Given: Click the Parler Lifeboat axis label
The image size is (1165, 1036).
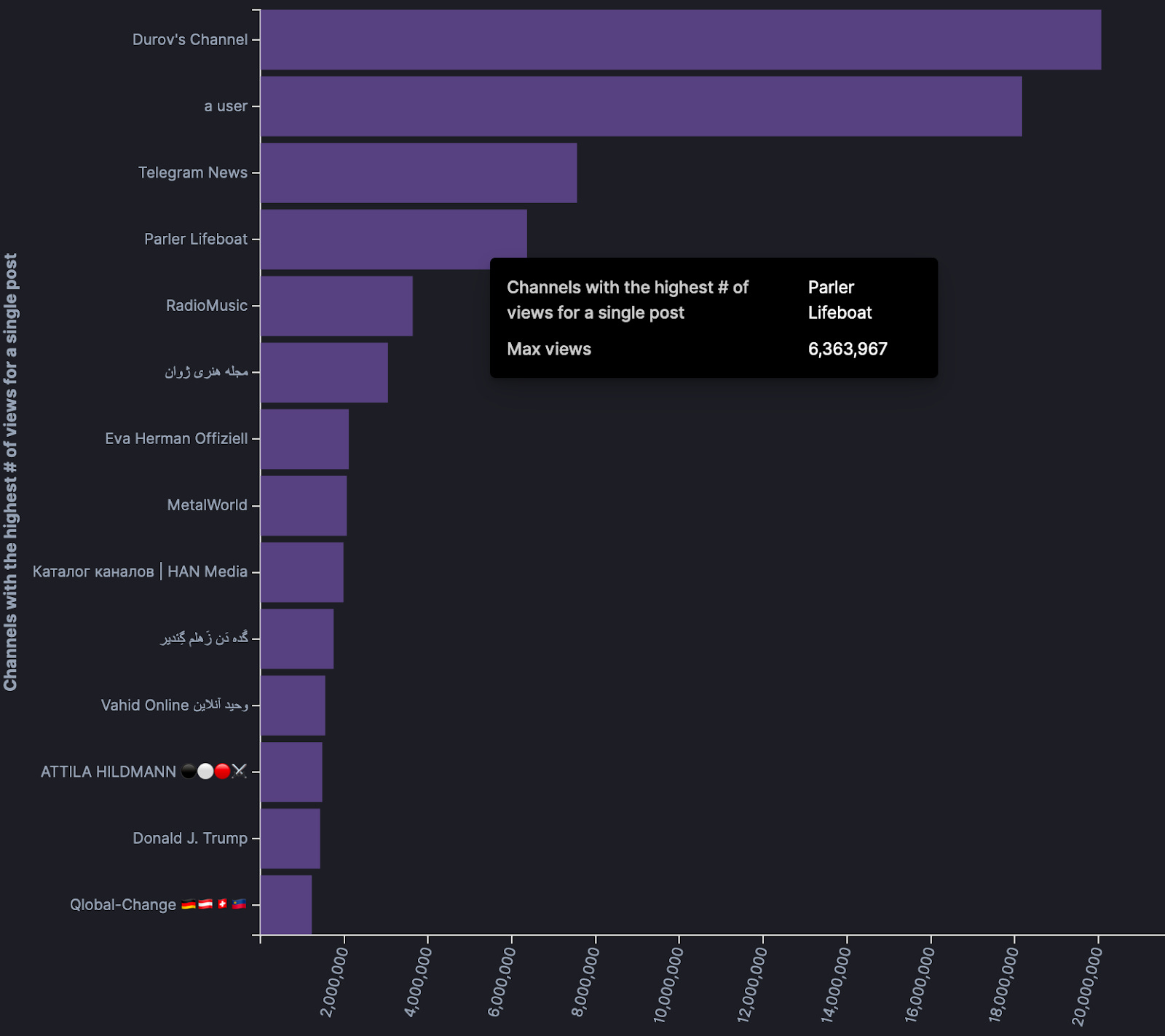Looking at the screenshot, I should [x=196, y=240].
